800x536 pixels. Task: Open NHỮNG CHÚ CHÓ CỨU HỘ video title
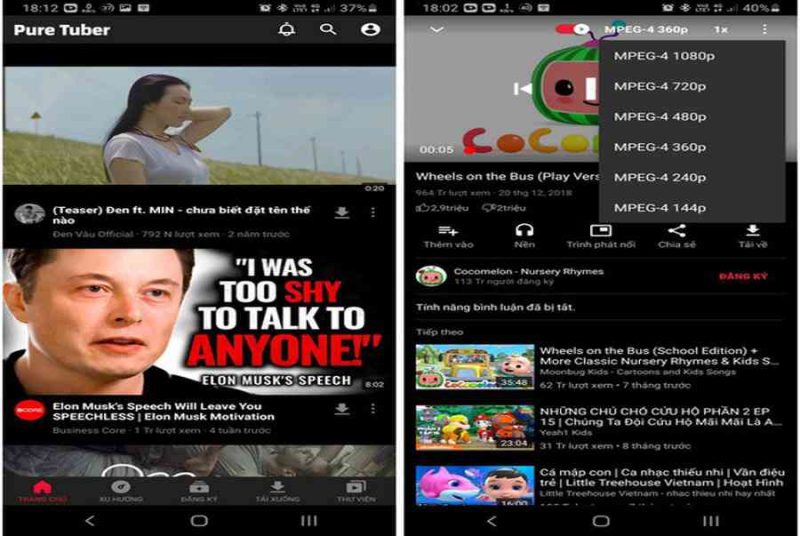click(x=661, y=417)
